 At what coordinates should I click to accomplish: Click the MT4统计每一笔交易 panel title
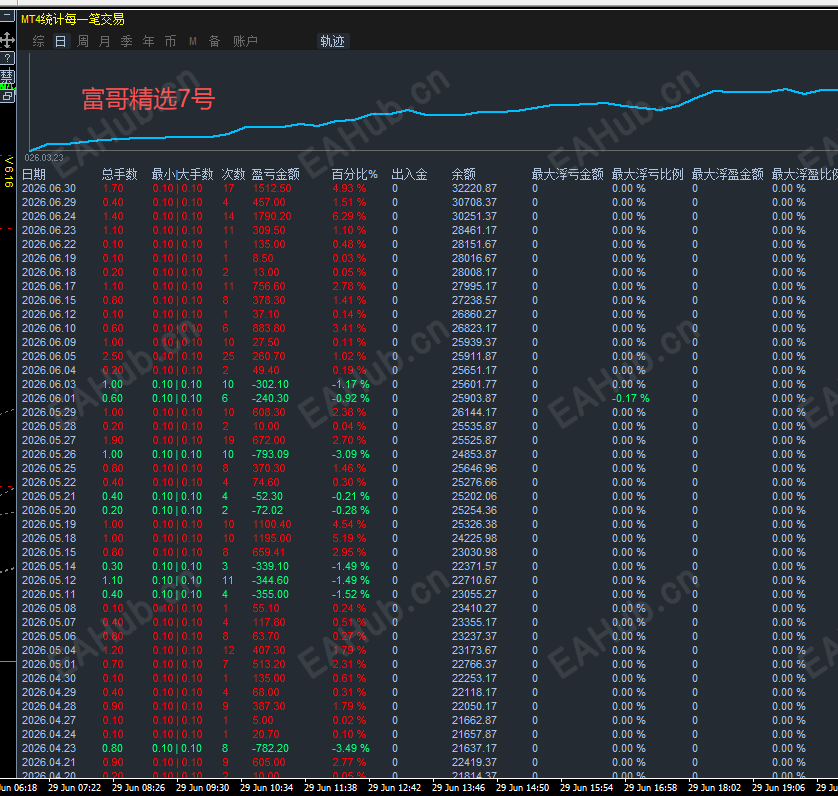(x=73, y=19)
